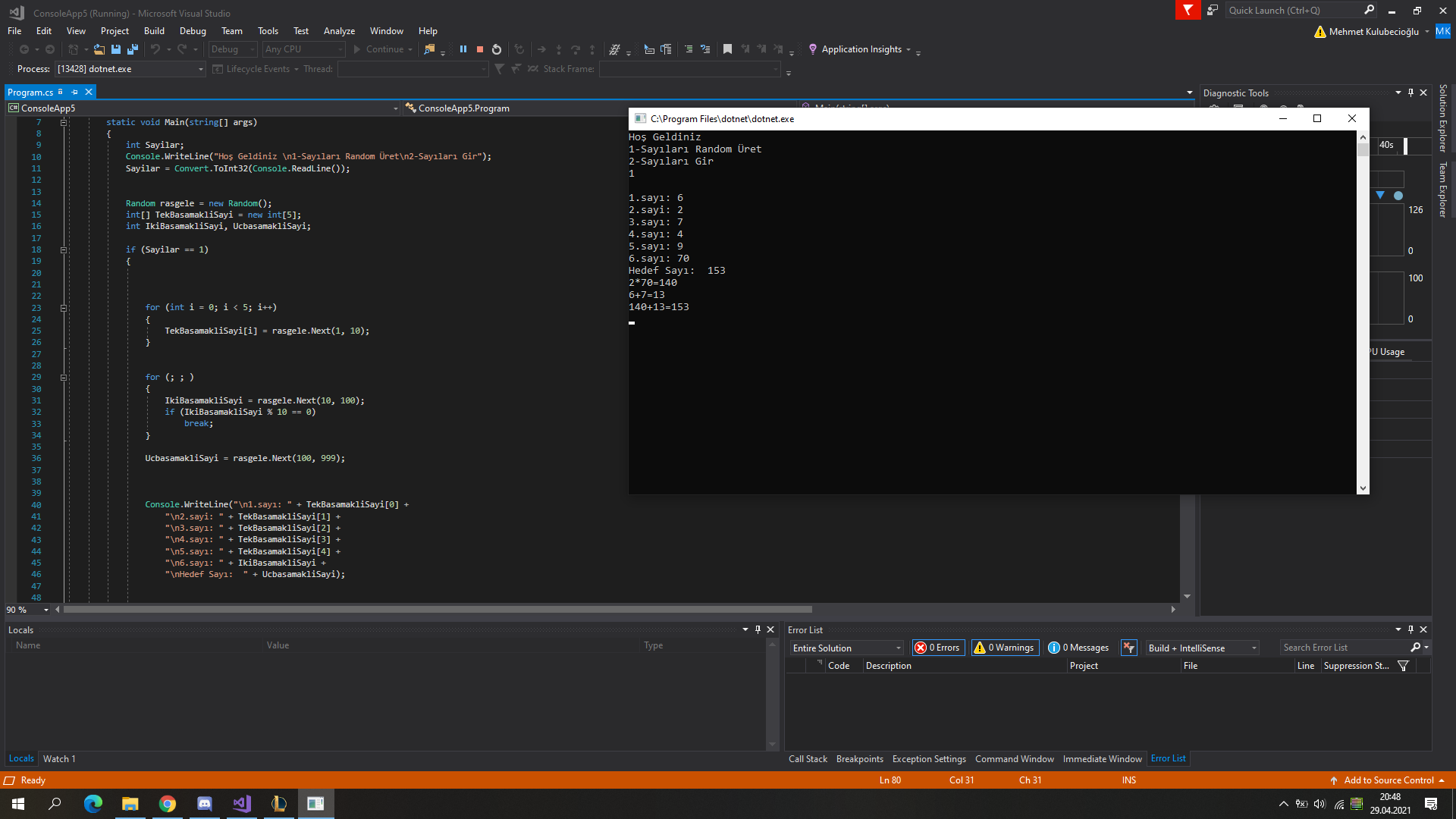Open the Call Stack panel
Screen dimensions: 1456x819
tap(808, 758)
